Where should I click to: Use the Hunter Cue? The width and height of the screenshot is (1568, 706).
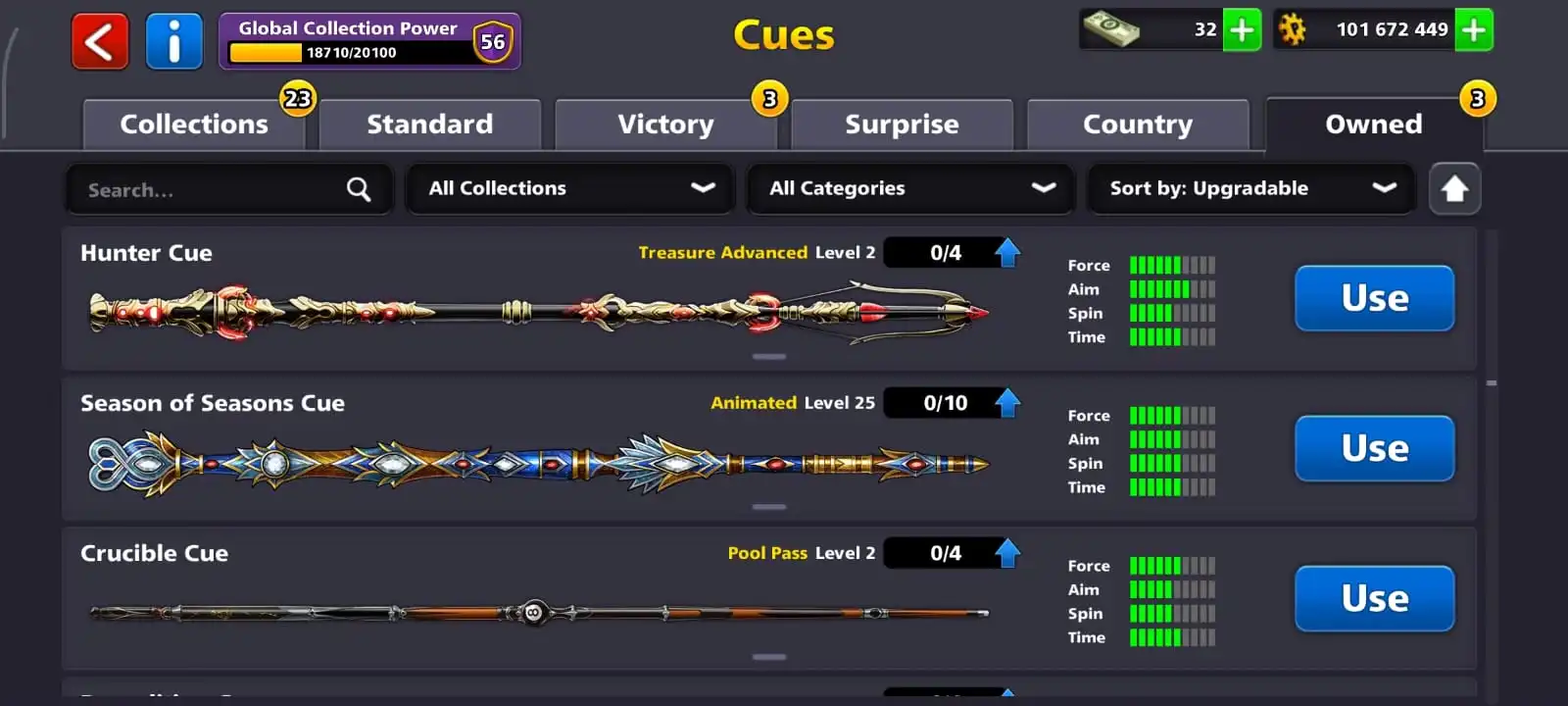click(1375, 298)
